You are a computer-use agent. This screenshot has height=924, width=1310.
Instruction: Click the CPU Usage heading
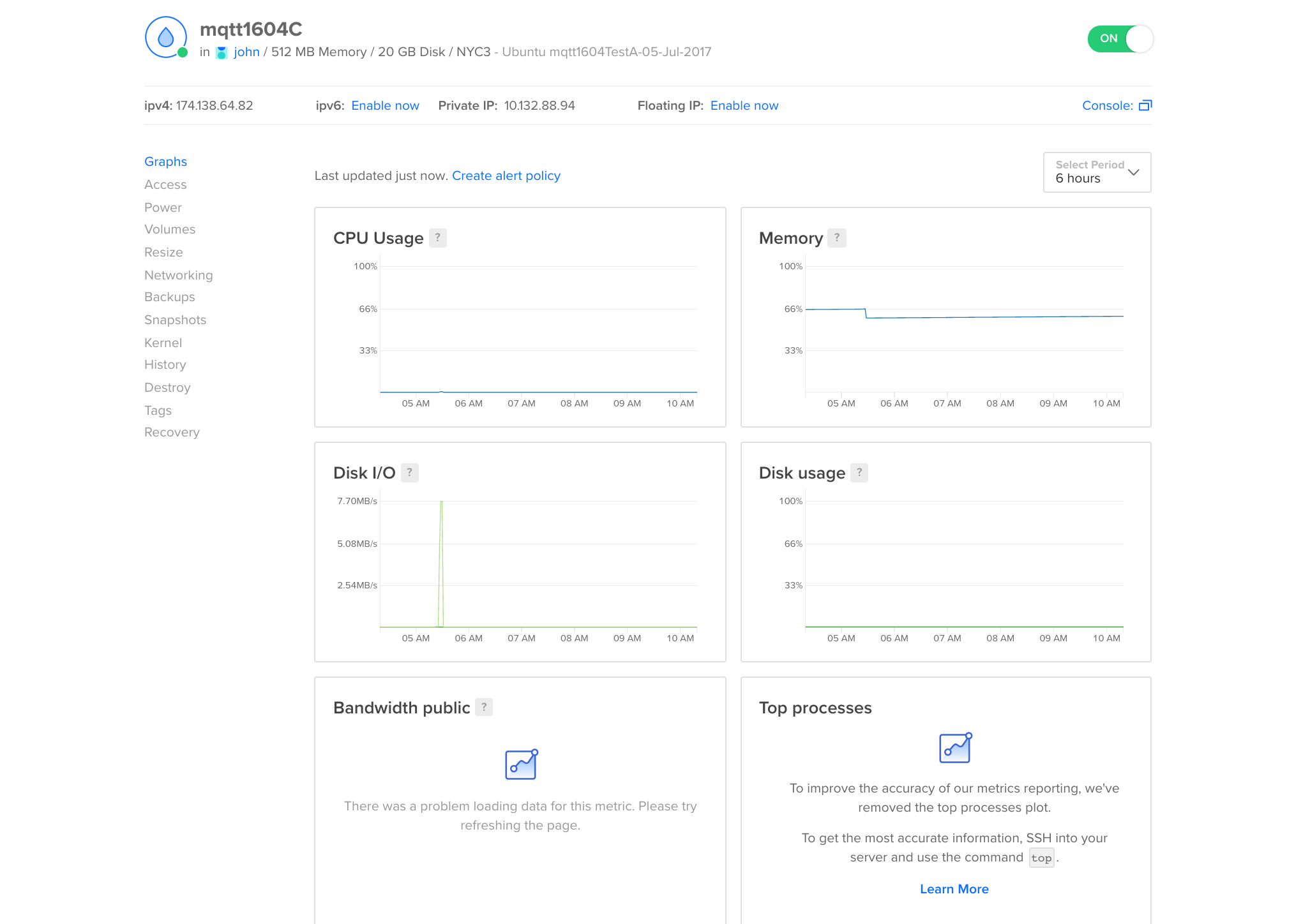coord(379,238)
